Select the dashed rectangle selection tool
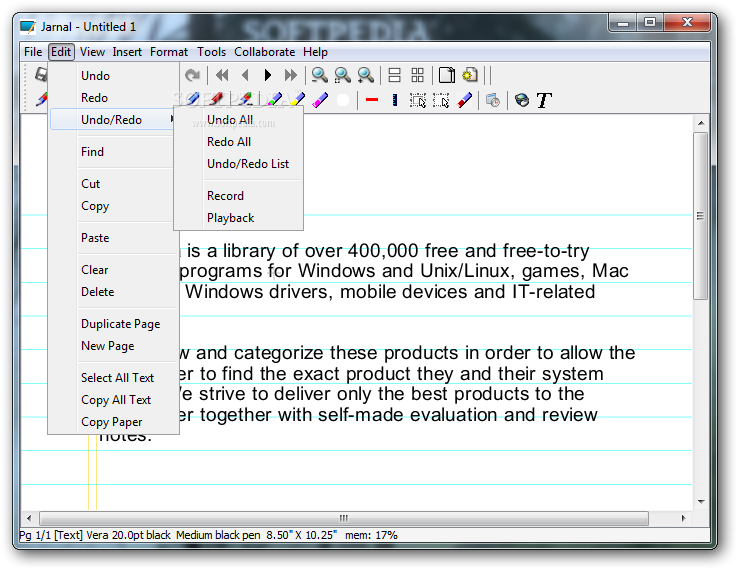 pyautogui.click(x=418, y=100)
